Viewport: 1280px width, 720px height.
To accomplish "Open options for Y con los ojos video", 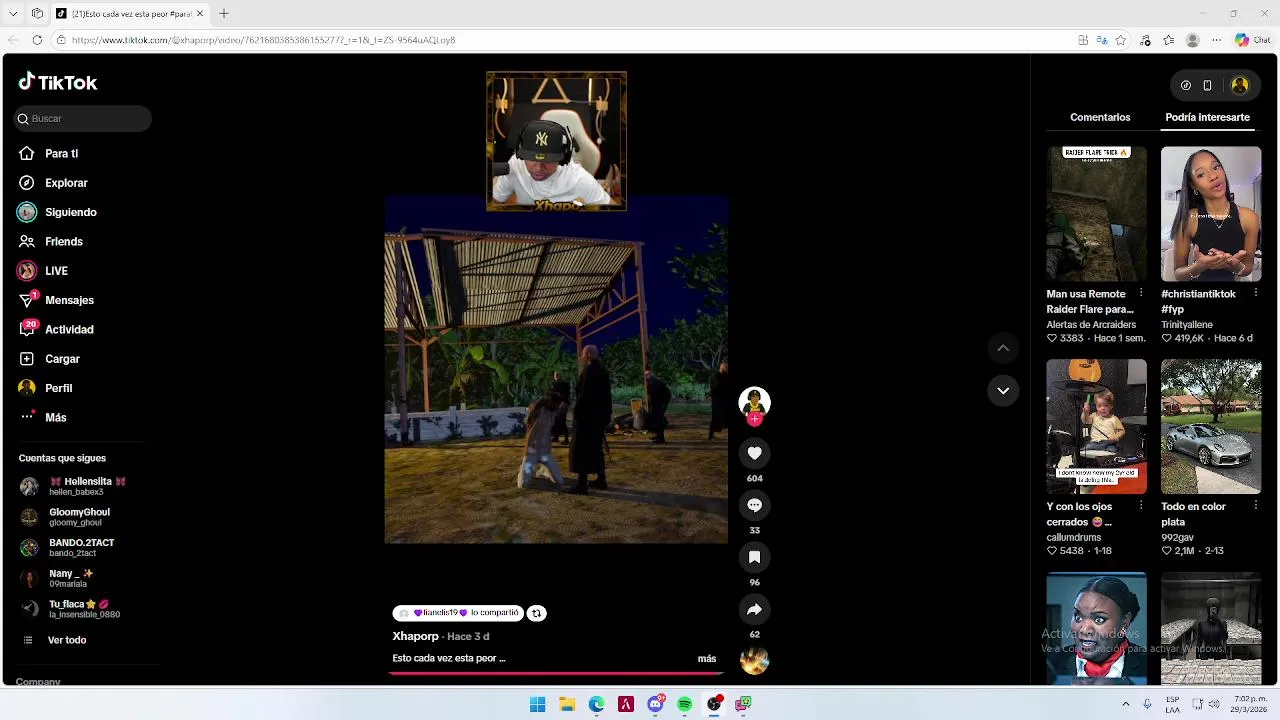I will [1141, 506].
